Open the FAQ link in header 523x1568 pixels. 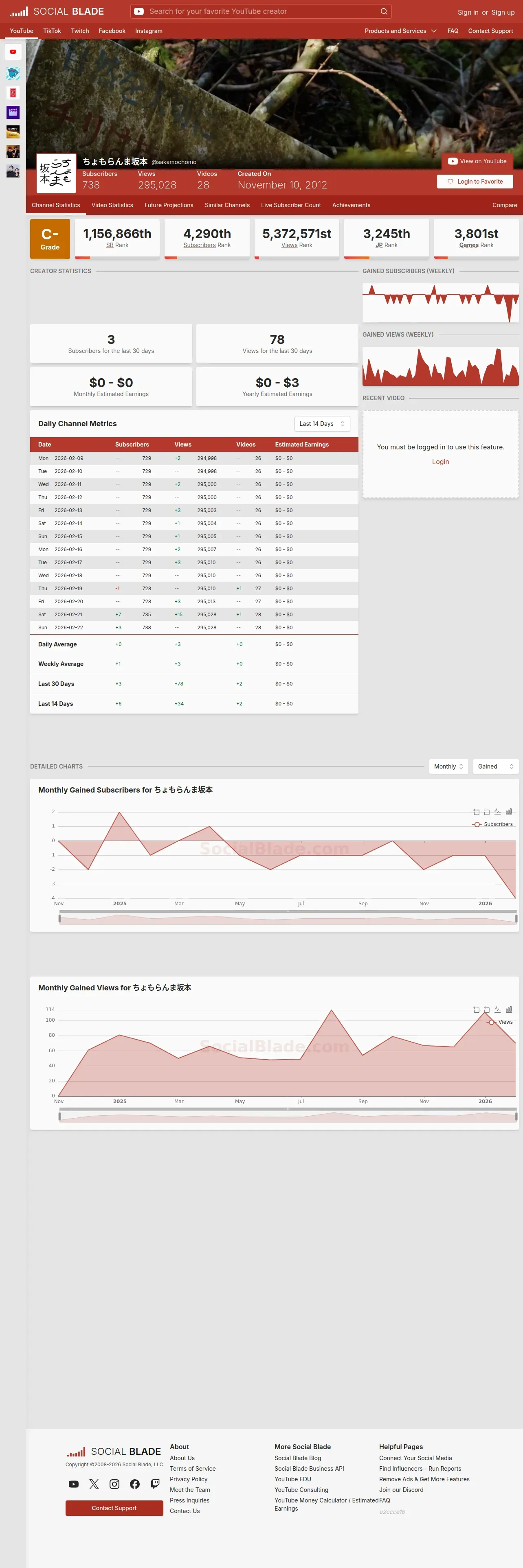[453, 31]
